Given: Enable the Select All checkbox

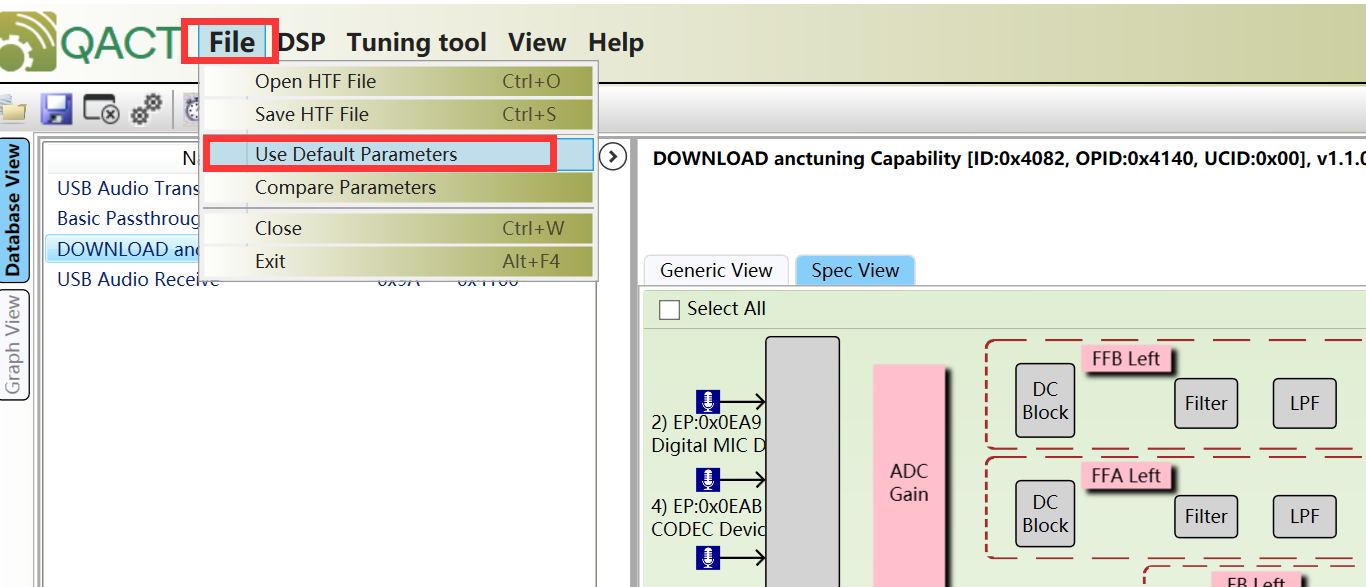Looking at the screenshot, I should tap(668, 309).
